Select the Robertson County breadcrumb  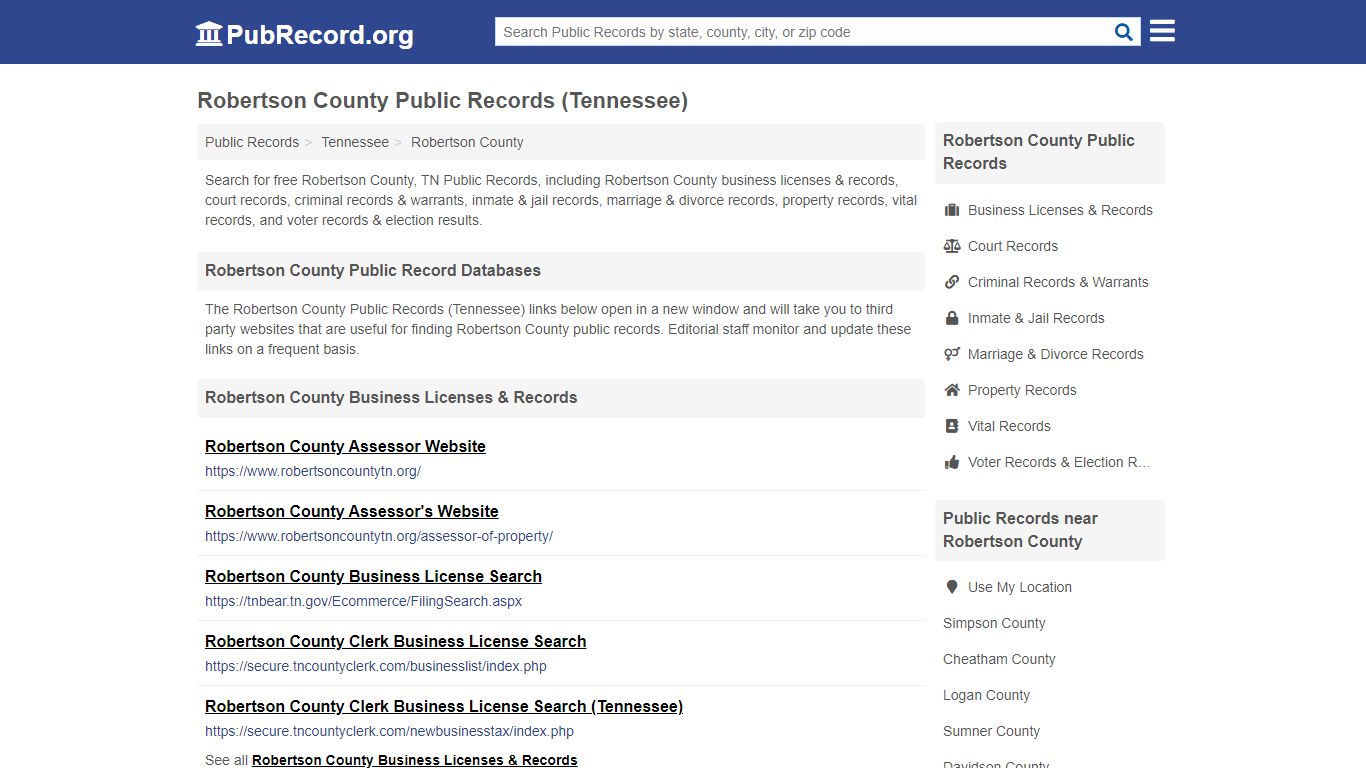[467, 142]
